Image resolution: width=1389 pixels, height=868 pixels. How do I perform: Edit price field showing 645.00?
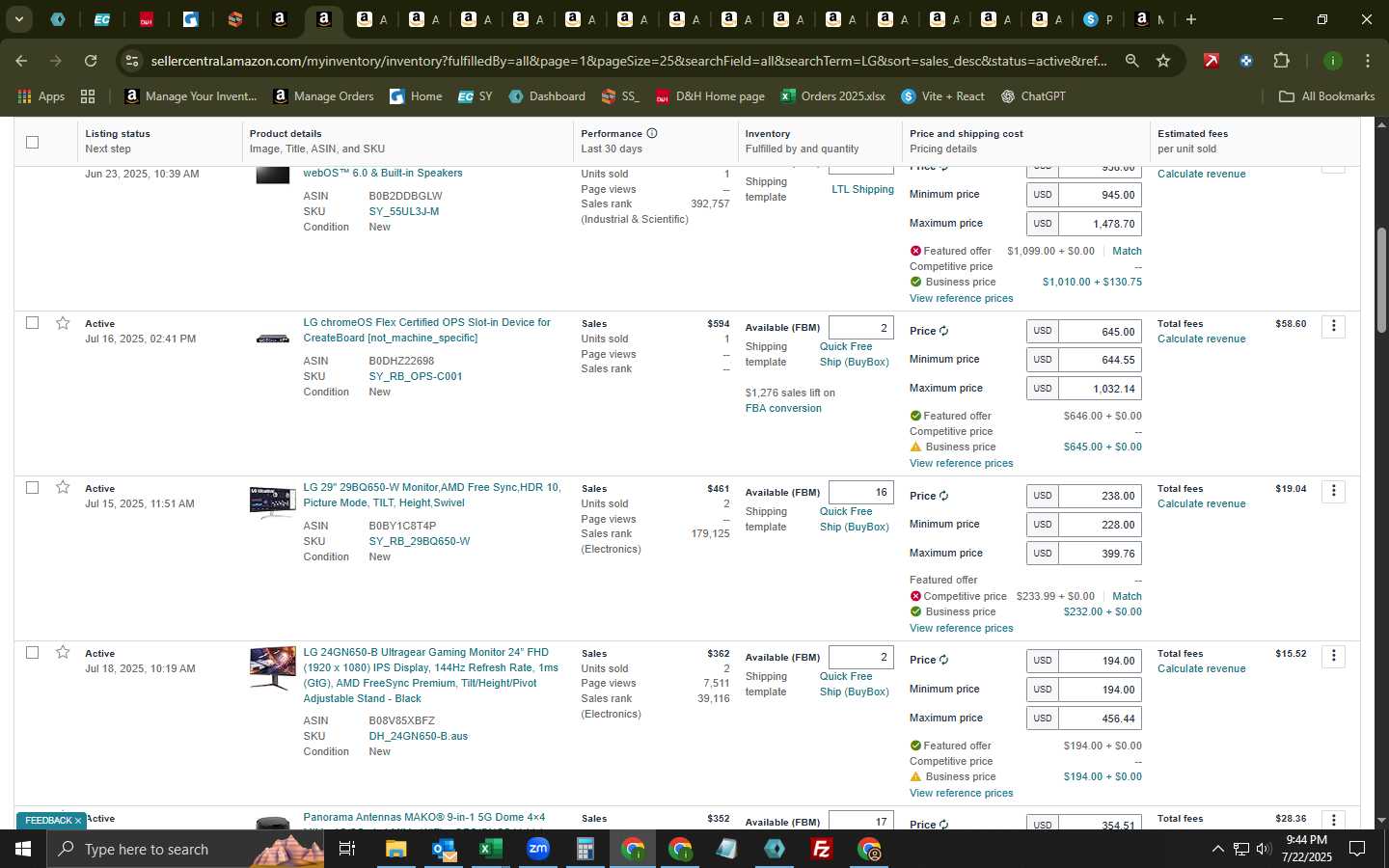[1100, 331]
